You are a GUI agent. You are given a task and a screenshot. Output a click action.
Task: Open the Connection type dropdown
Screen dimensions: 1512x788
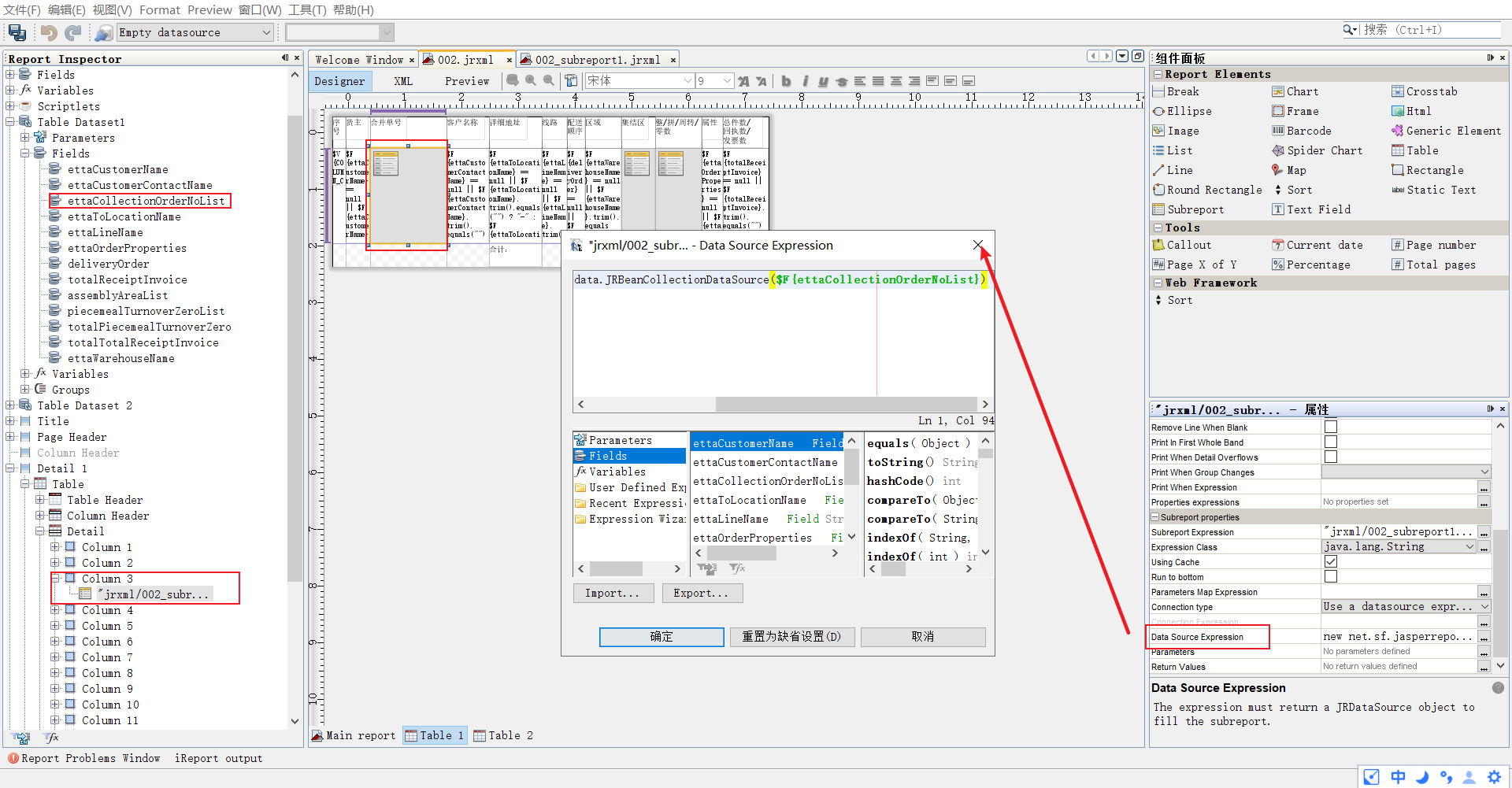point(1484,607)
